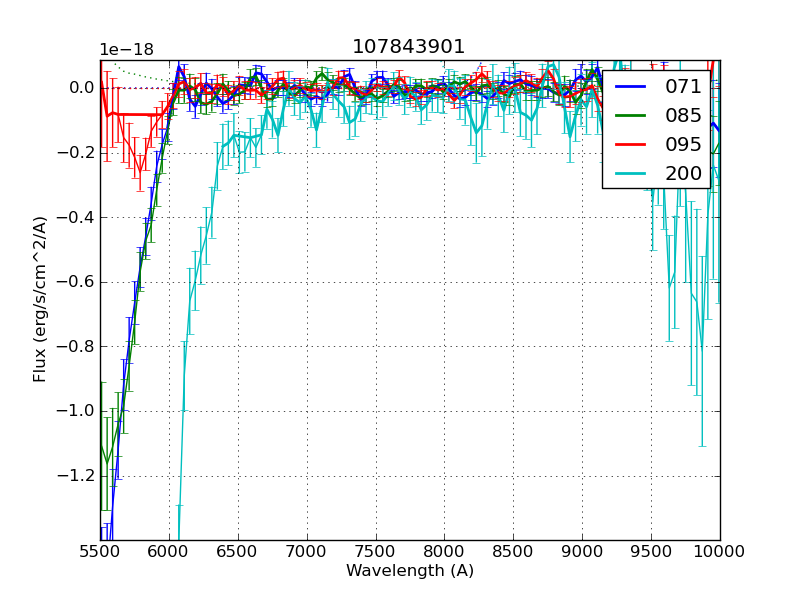Click the cyan line swatch in legend
Screen dimensions: 800x600
632,173
